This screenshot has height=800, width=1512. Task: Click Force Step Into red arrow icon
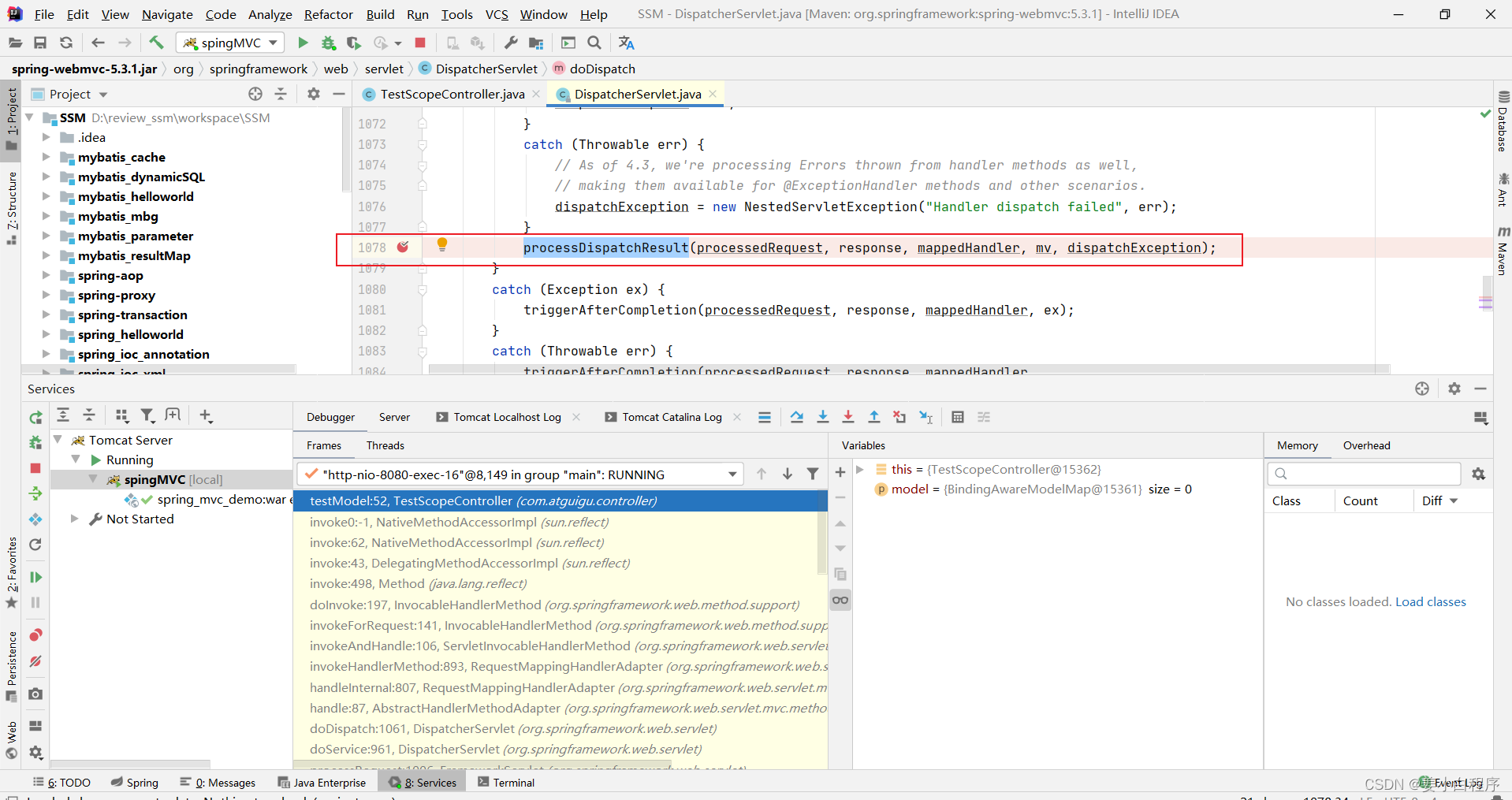click(x=848, y=417)
